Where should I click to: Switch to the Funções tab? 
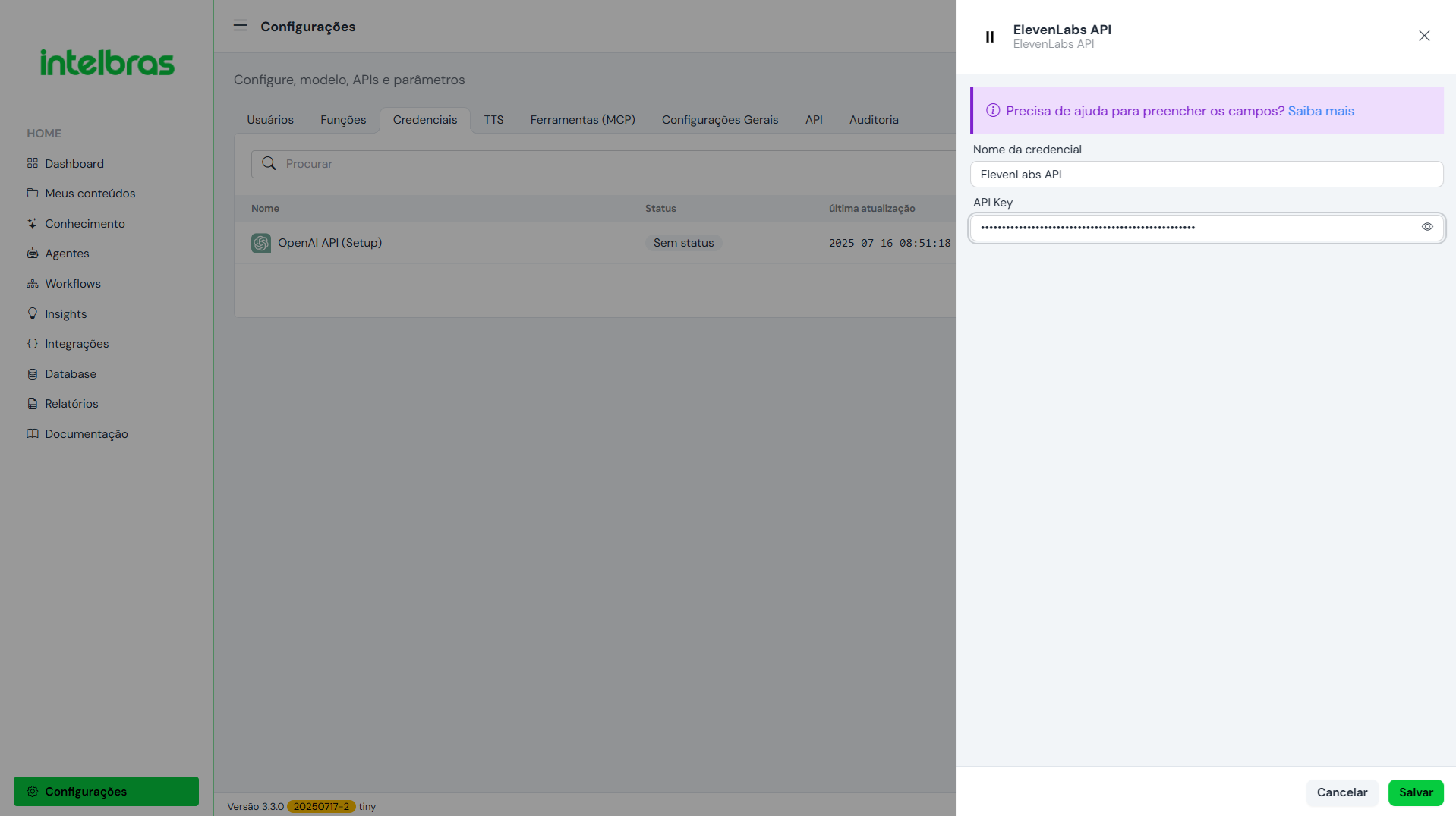343,119
